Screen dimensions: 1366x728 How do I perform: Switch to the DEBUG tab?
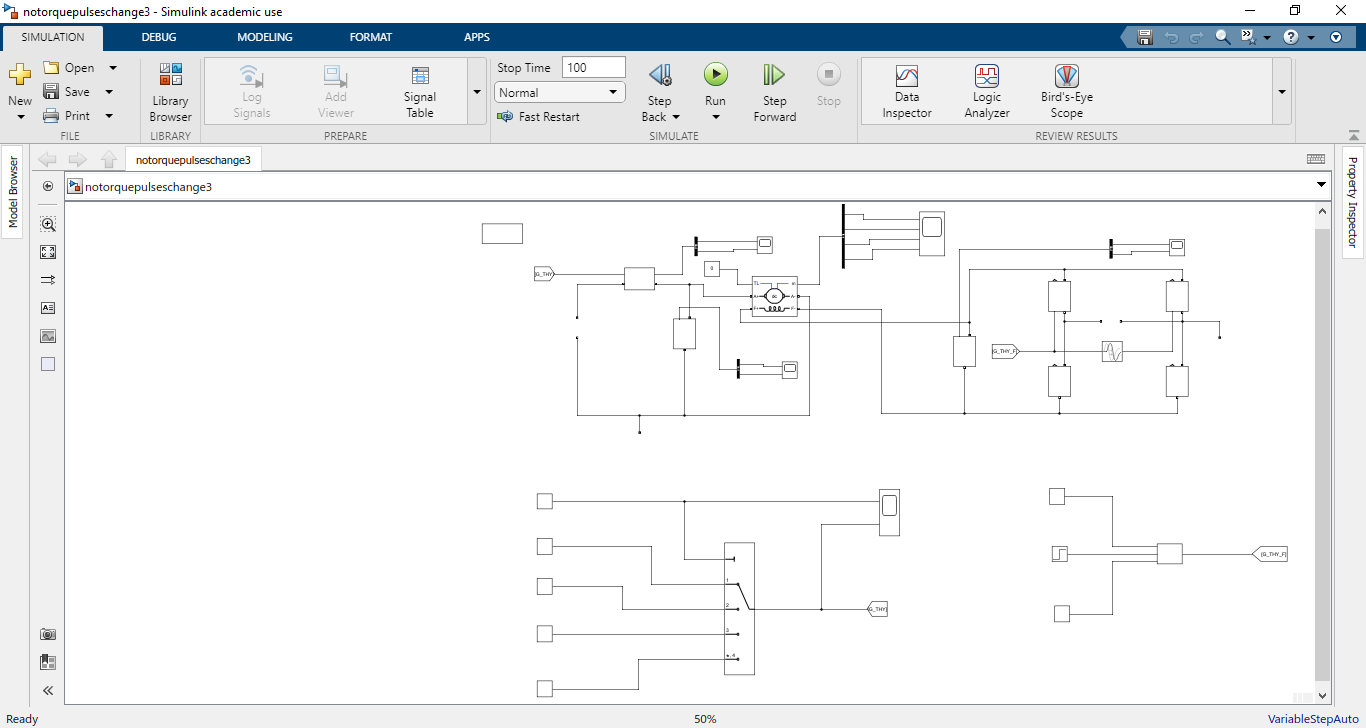point(159,37)
